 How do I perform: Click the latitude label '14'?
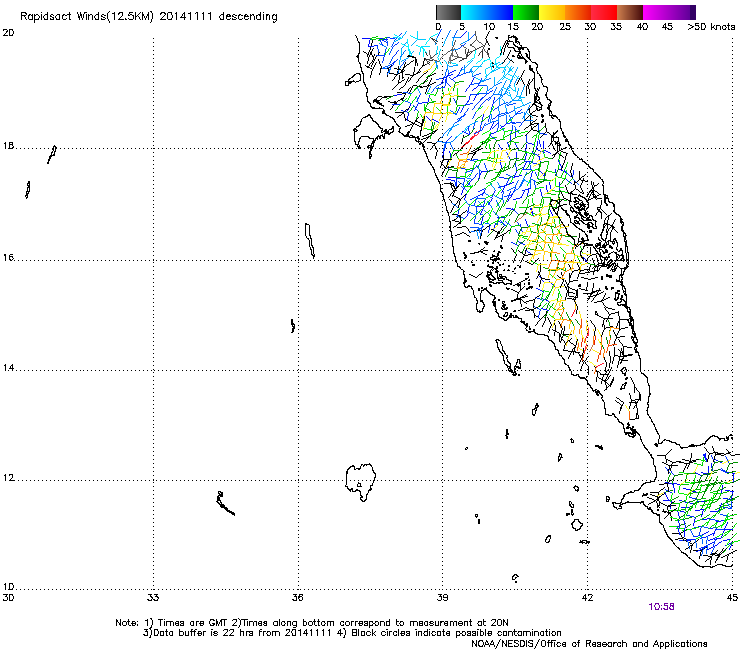8,368
